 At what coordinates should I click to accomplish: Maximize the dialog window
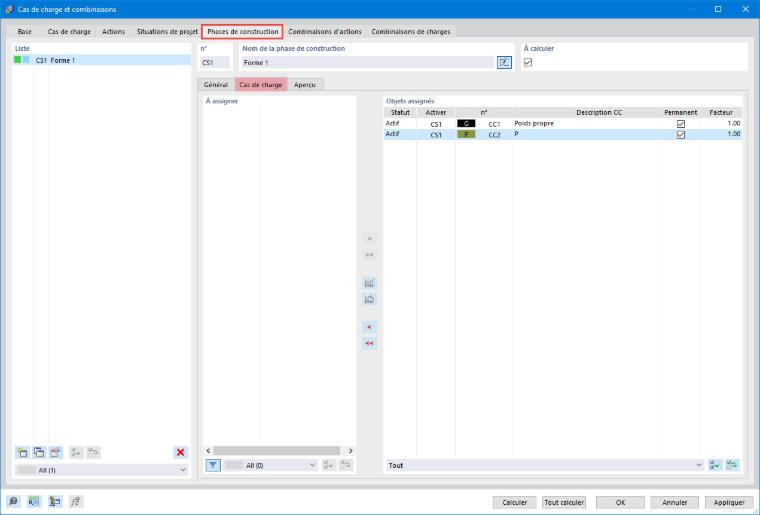(x=718, y=9)
